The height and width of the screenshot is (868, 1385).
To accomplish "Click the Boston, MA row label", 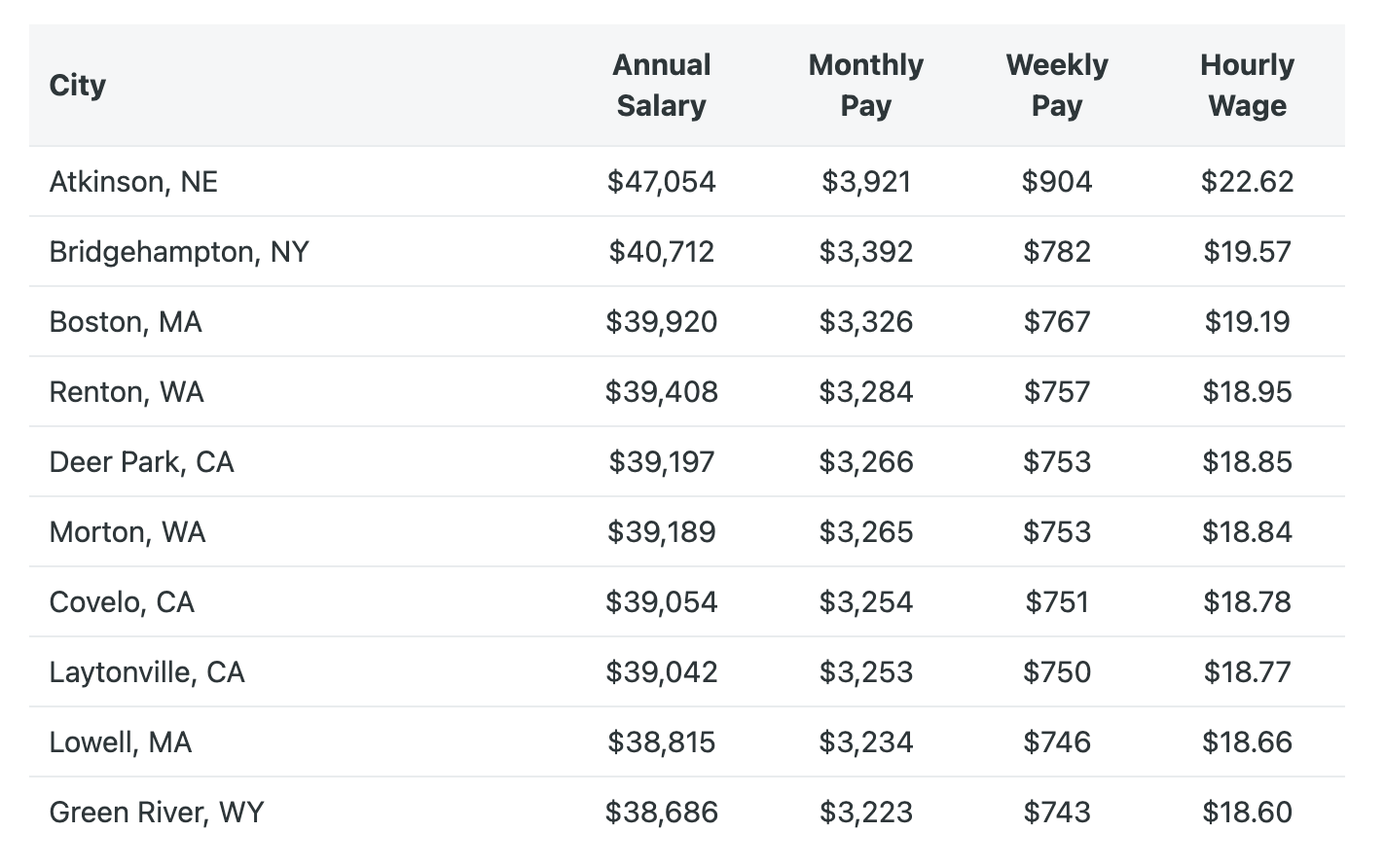I will pos(126,322).
